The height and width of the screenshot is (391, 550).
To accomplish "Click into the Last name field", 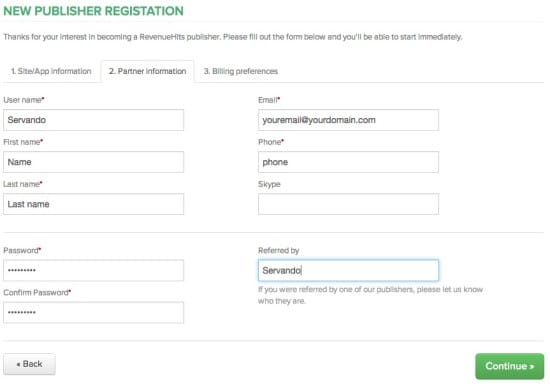I will pyautogui.click(x=93, y=204).
